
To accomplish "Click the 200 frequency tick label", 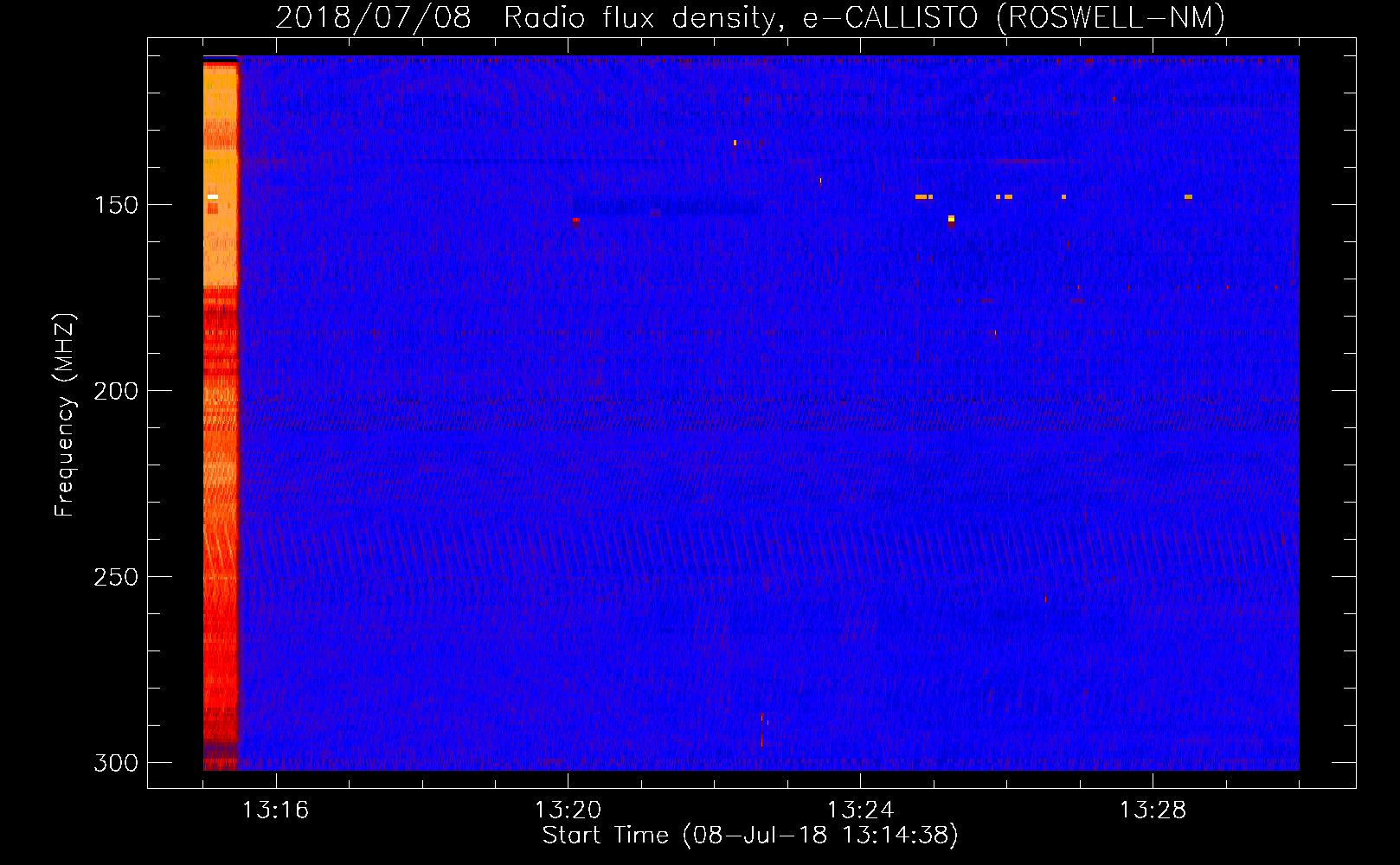I will (x=116, y=391).
